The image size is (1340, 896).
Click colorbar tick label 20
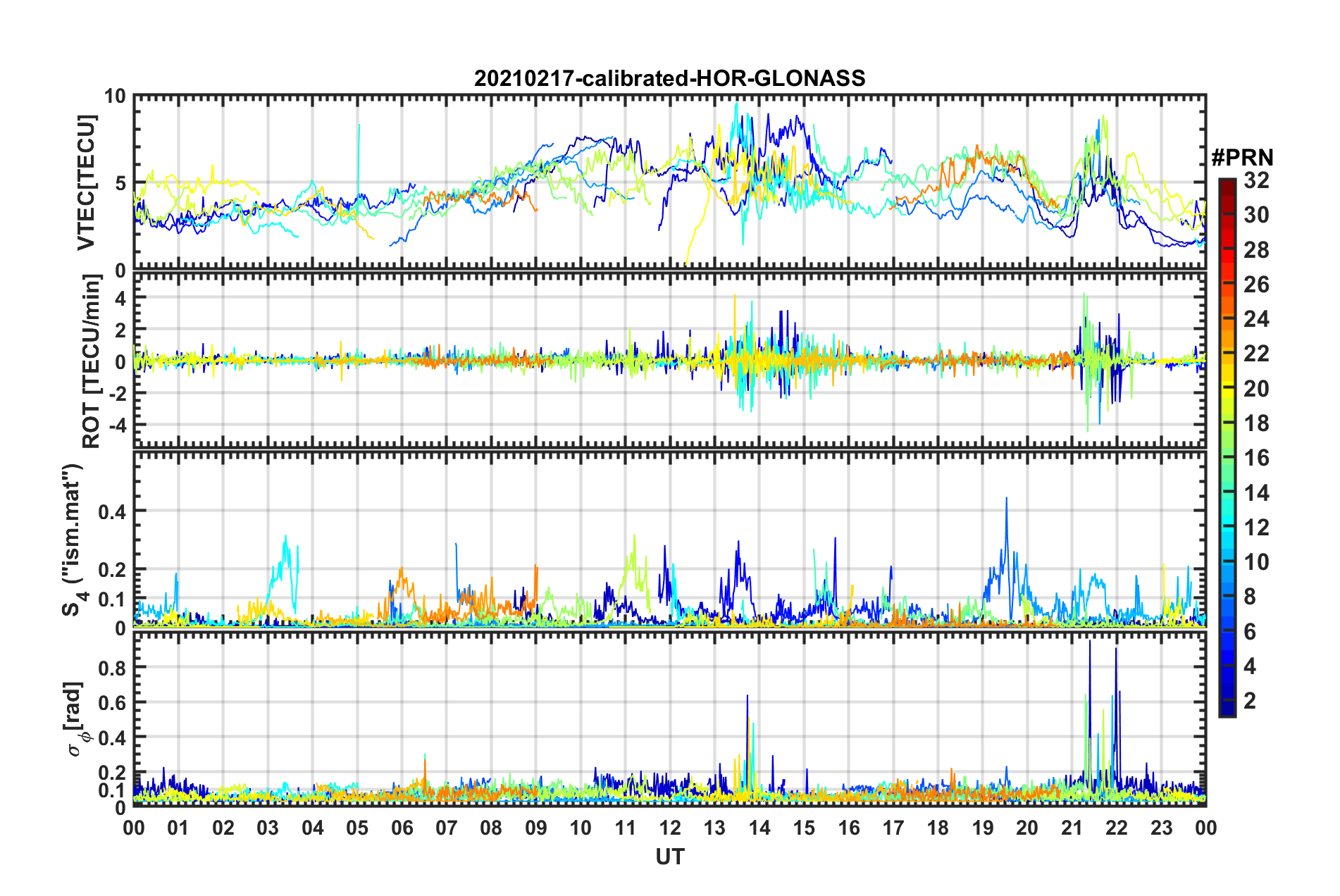pyautogui.click(x=1256, y=388)
